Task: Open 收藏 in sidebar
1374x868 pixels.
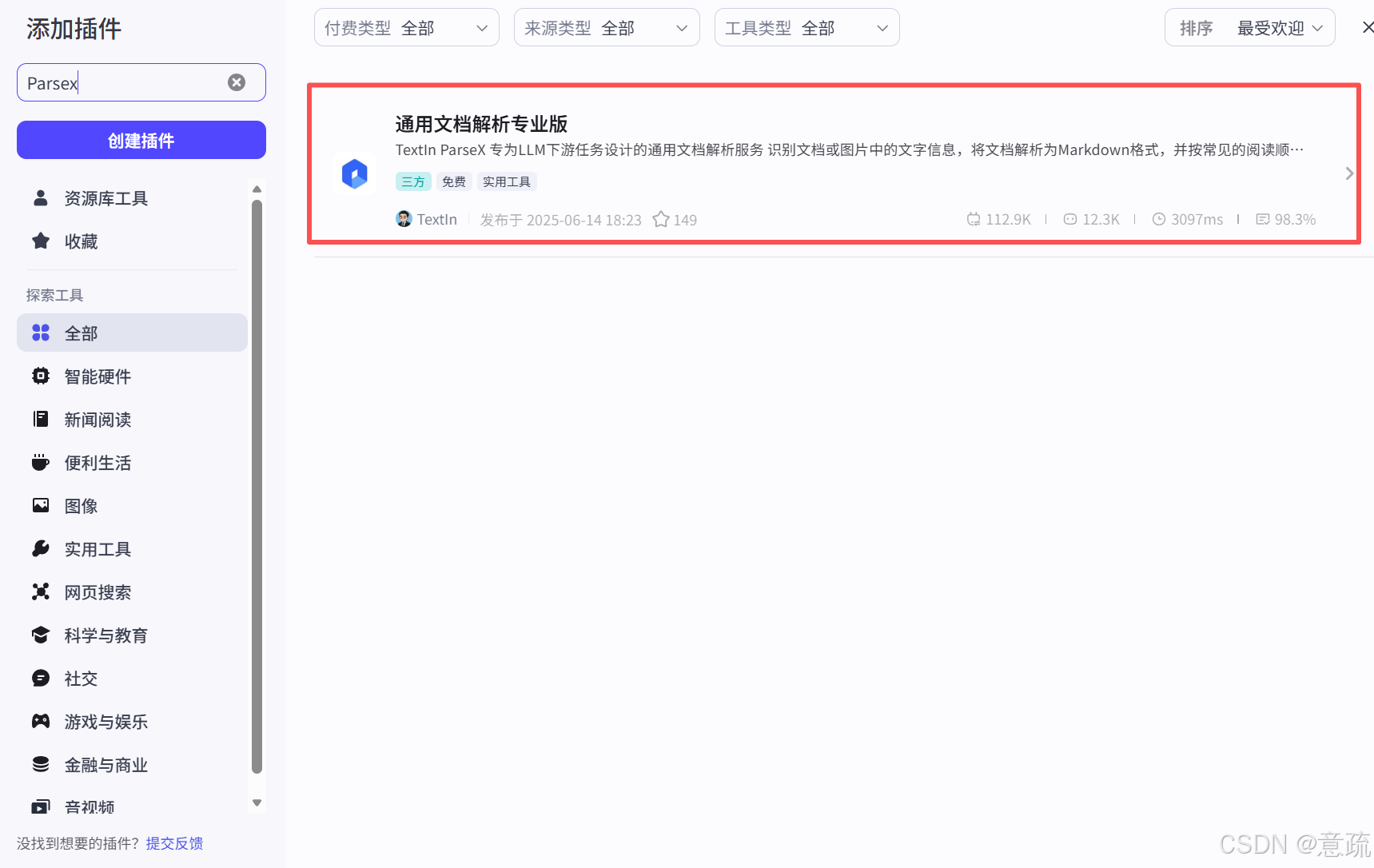Action: pos(132,241)
